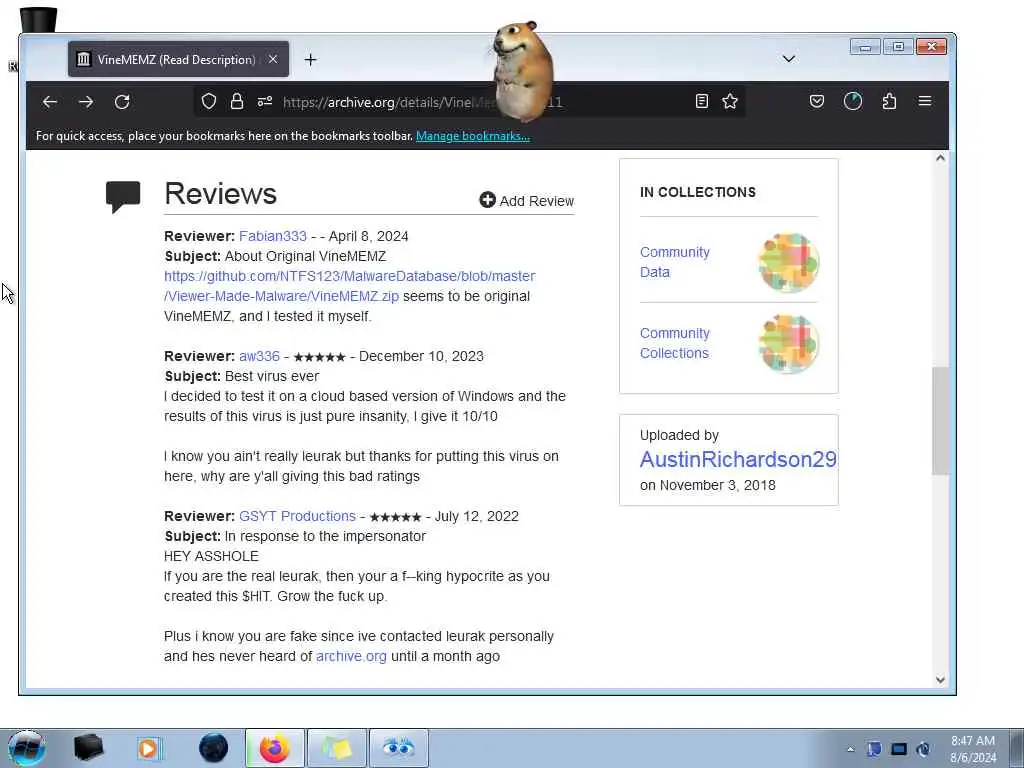Screen dimensions: 1024x768
Task: Open the clock showing 8:47 AM
Action: [x=973, y=749]
